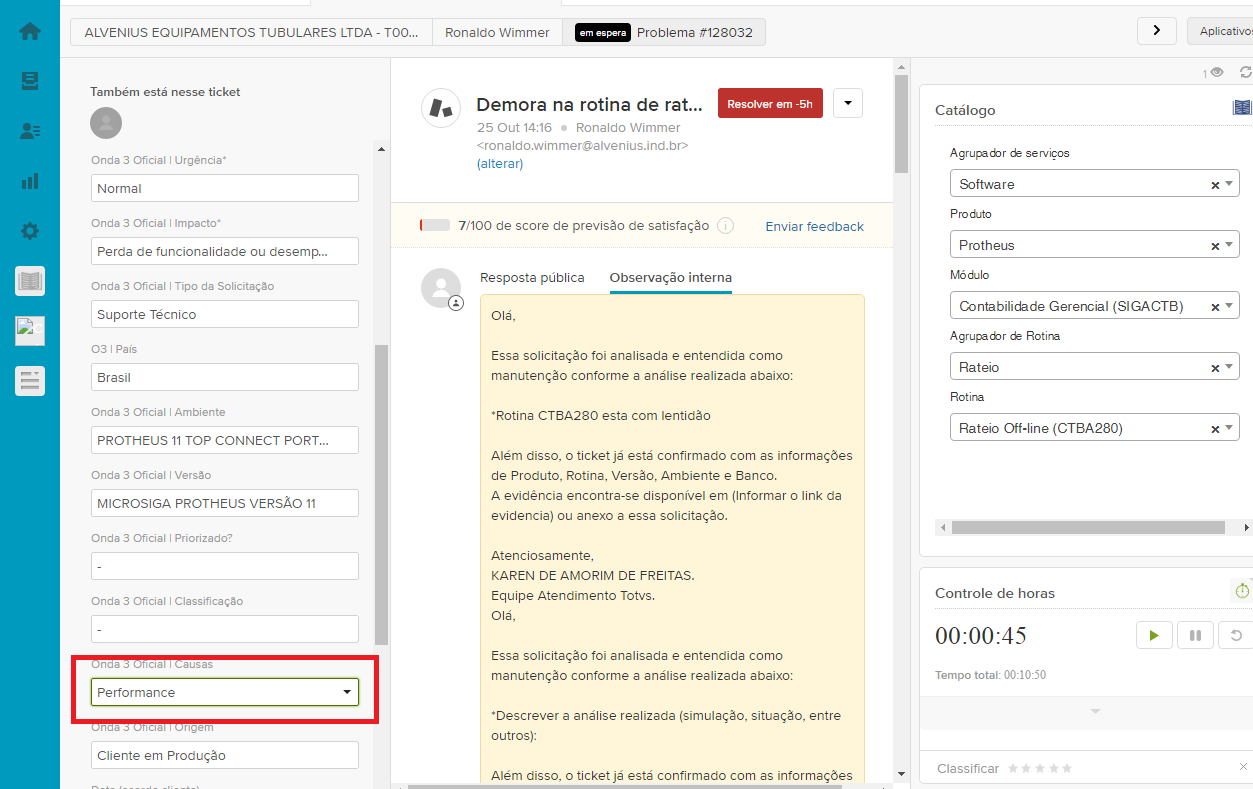Expand the Controle de horas panel chevron
This screenshot has width=1253, height=789.
[x=1095, y=712]
